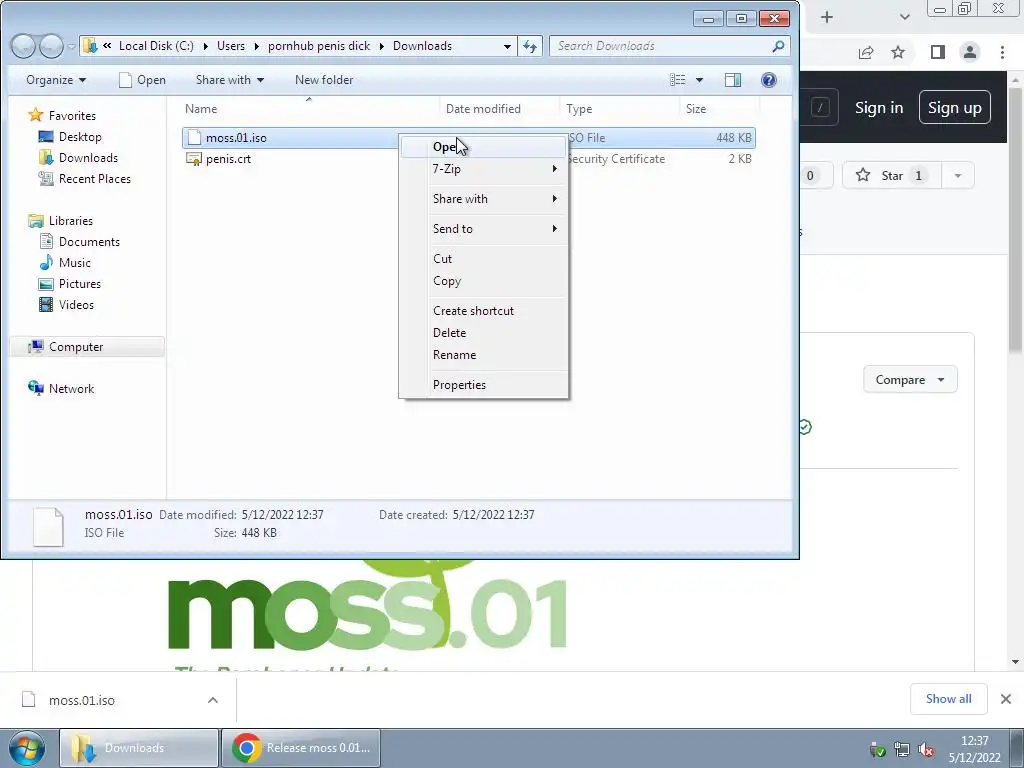Choose Open in the context menu
This screenshot has width=1024, height=768.
pos(483,147)
